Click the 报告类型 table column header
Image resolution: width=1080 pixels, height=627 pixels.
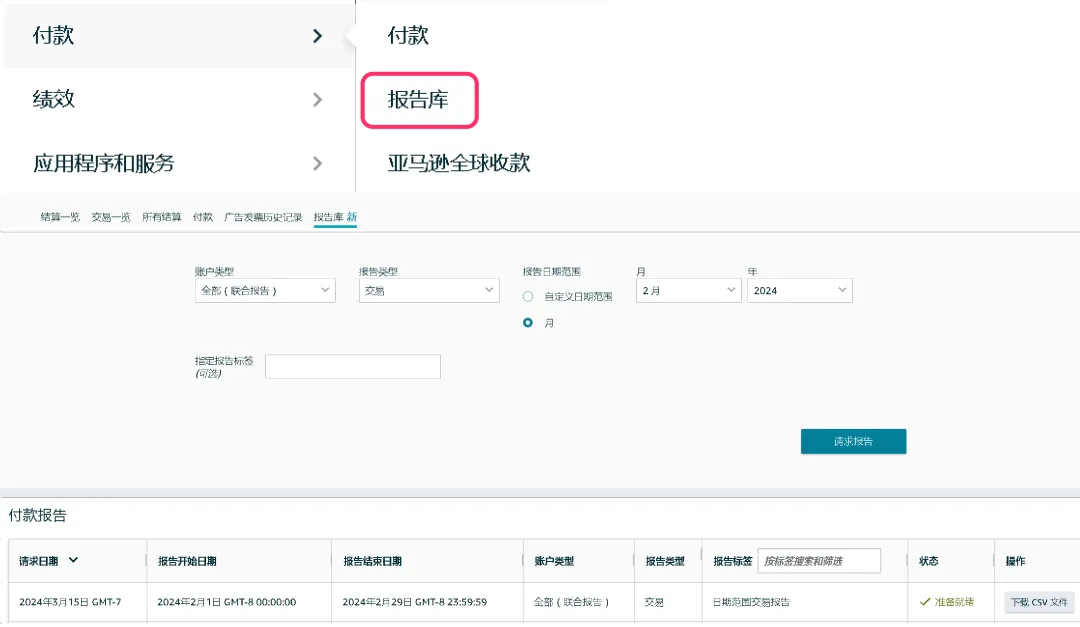point(665,561)
